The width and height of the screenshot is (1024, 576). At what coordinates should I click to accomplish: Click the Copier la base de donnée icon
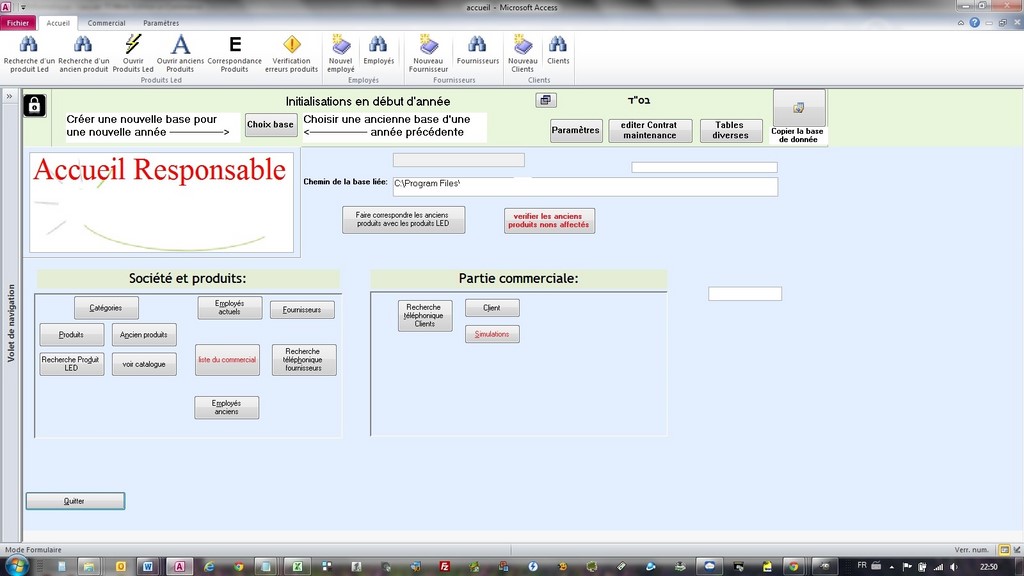pos(798,108)
